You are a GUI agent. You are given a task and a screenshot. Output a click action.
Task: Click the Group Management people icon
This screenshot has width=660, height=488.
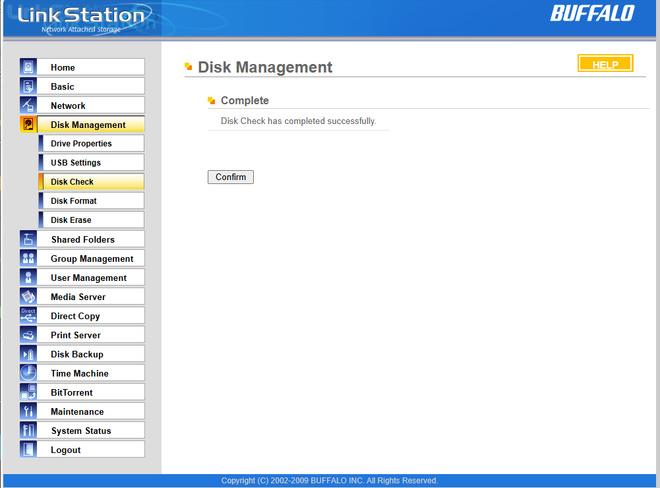tap(28, 258)
